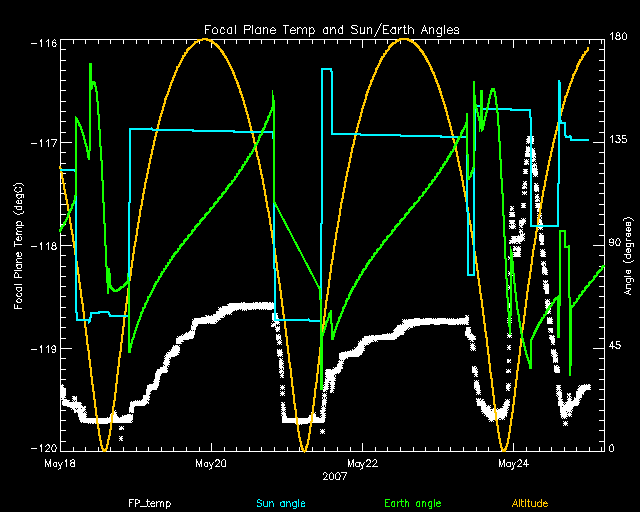Click the chart title Focal Plane Temp and Sun/Earth Angles
640x512 pixels.
[x=332, y=30]
